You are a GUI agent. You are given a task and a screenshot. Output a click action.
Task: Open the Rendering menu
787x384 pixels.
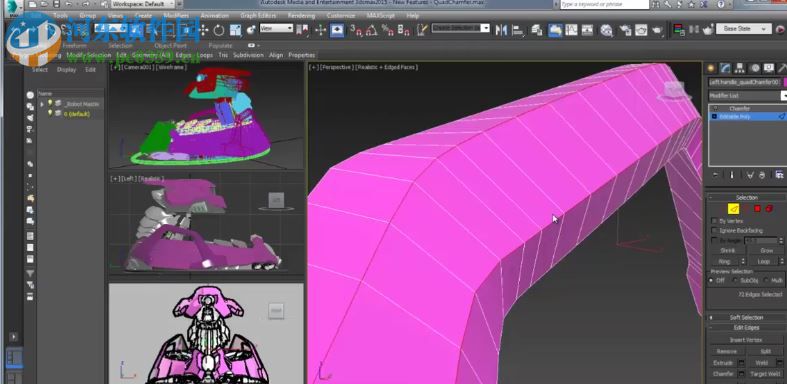(301, 16)
